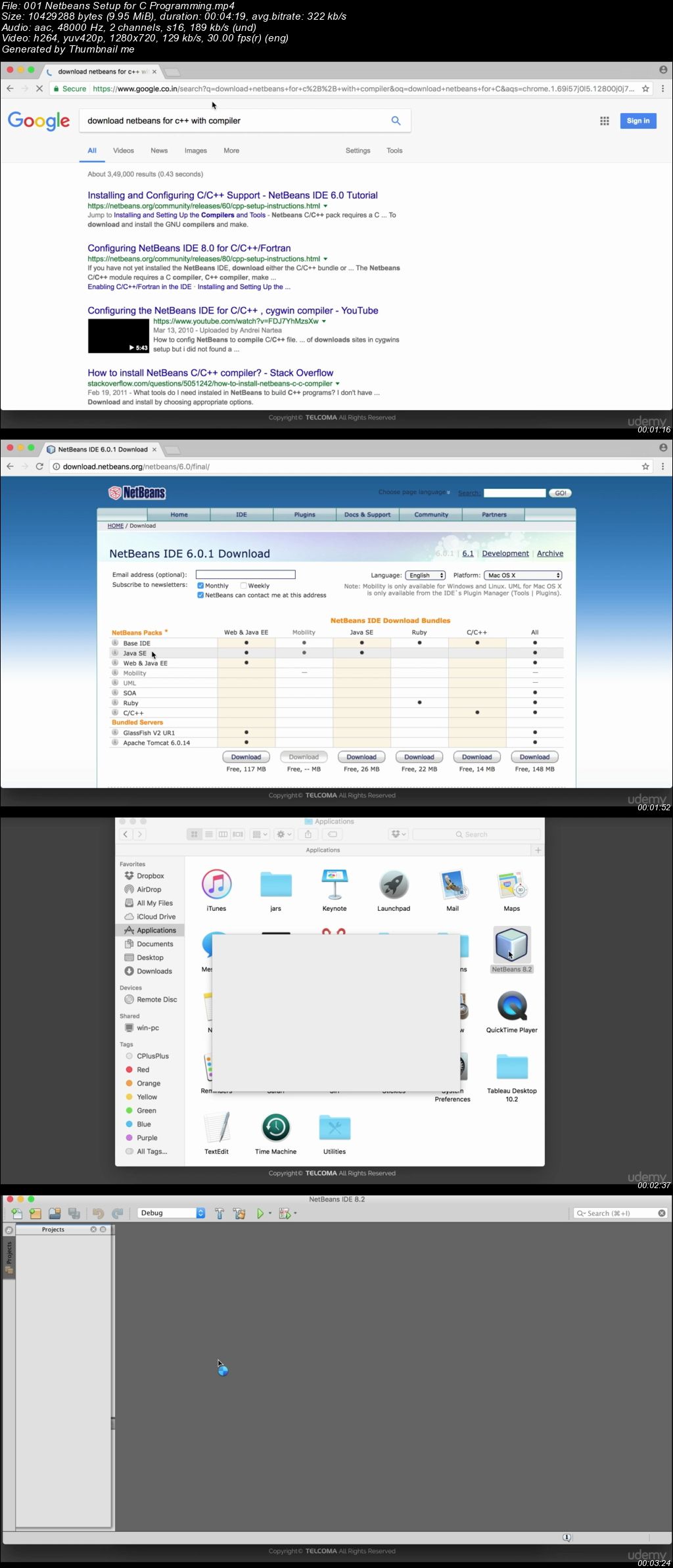Switch to the News tab on Google
Screen dimensions: 673x1568
tap(159, 150)
